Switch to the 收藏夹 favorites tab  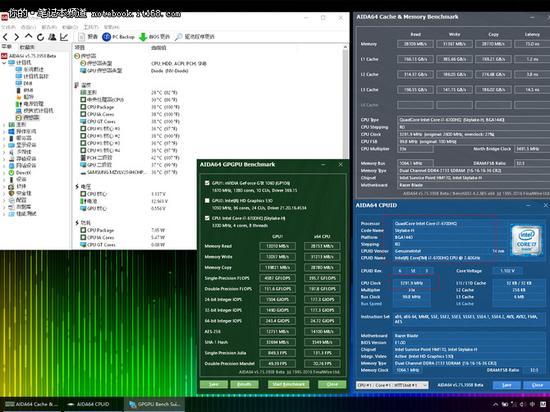click(27, 47)
